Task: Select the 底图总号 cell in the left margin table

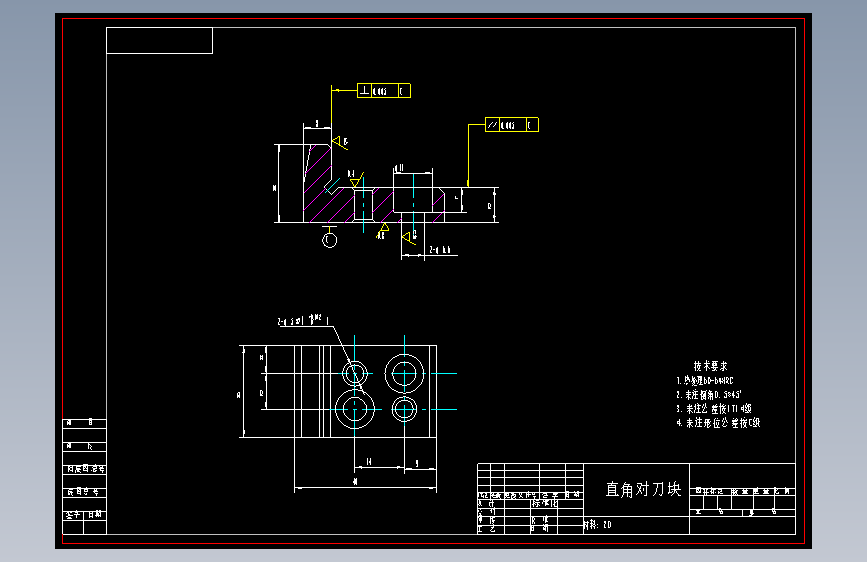Action: (x=85, y=469)
